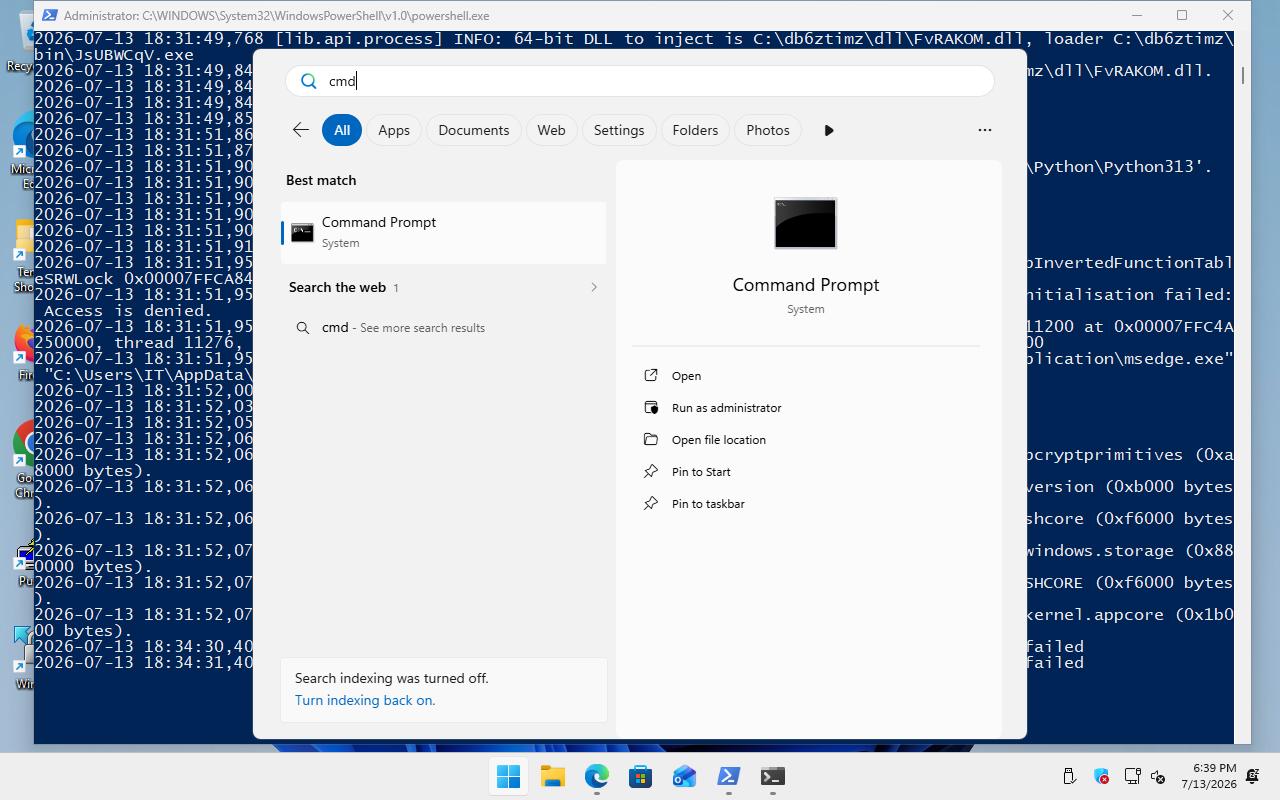1280x800 pixels.
Task: Click the PowerShell icon in the title bar
Action: point(49,15)
